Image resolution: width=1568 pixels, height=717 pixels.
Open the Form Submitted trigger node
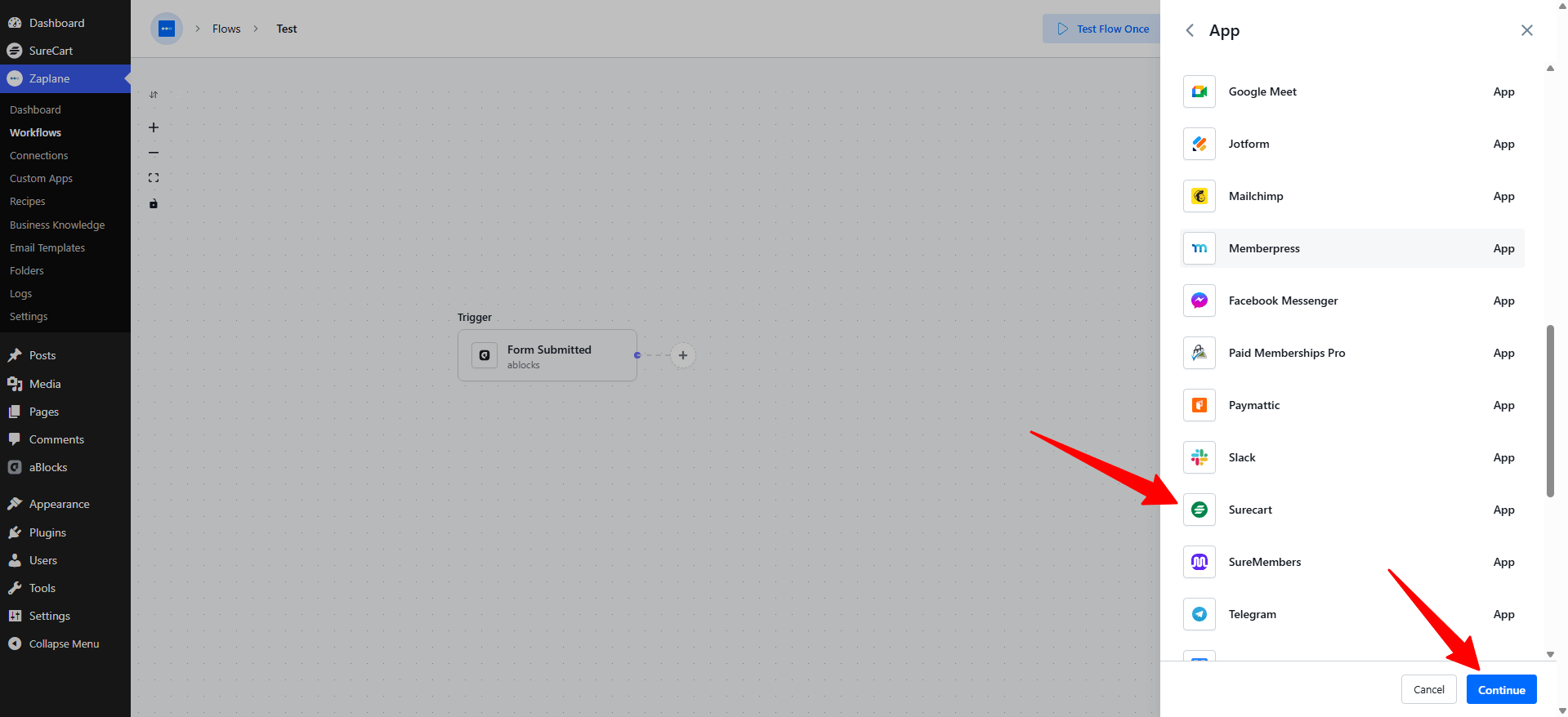pyautogui.click(x=547, y=355)
